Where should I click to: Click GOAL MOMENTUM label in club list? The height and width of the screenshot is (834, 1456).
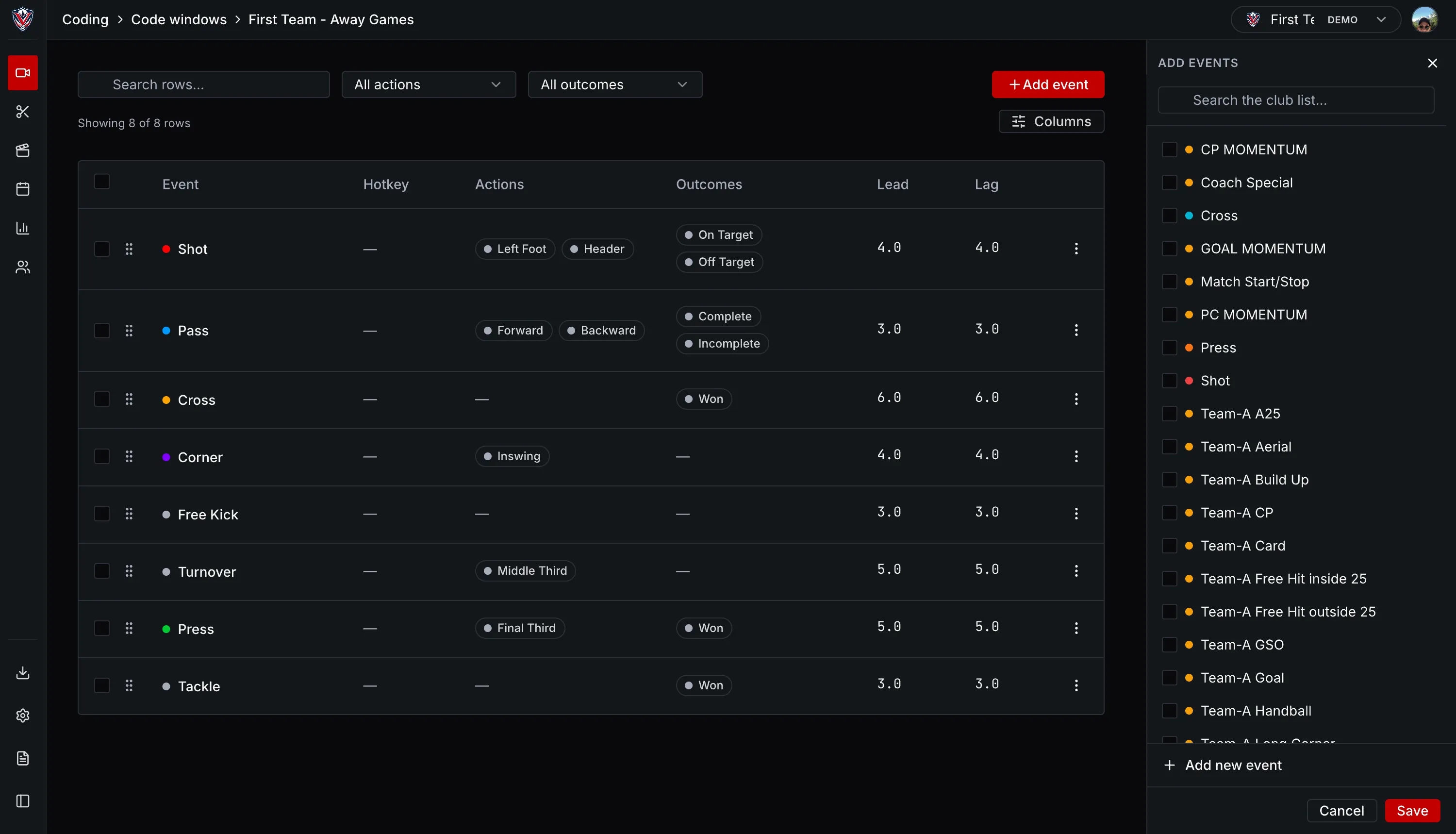(x=1263, y=249)
